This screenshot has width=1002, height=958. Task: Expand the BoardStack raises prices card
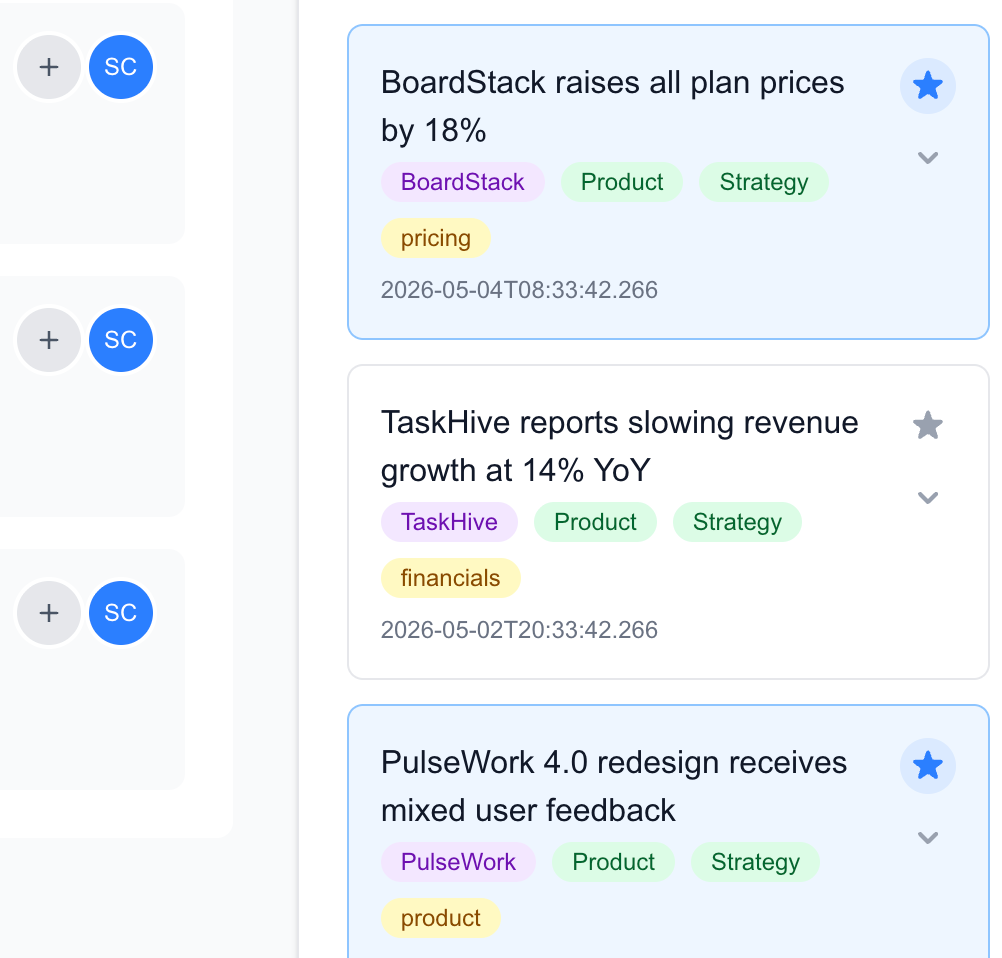tap(927, 157)
